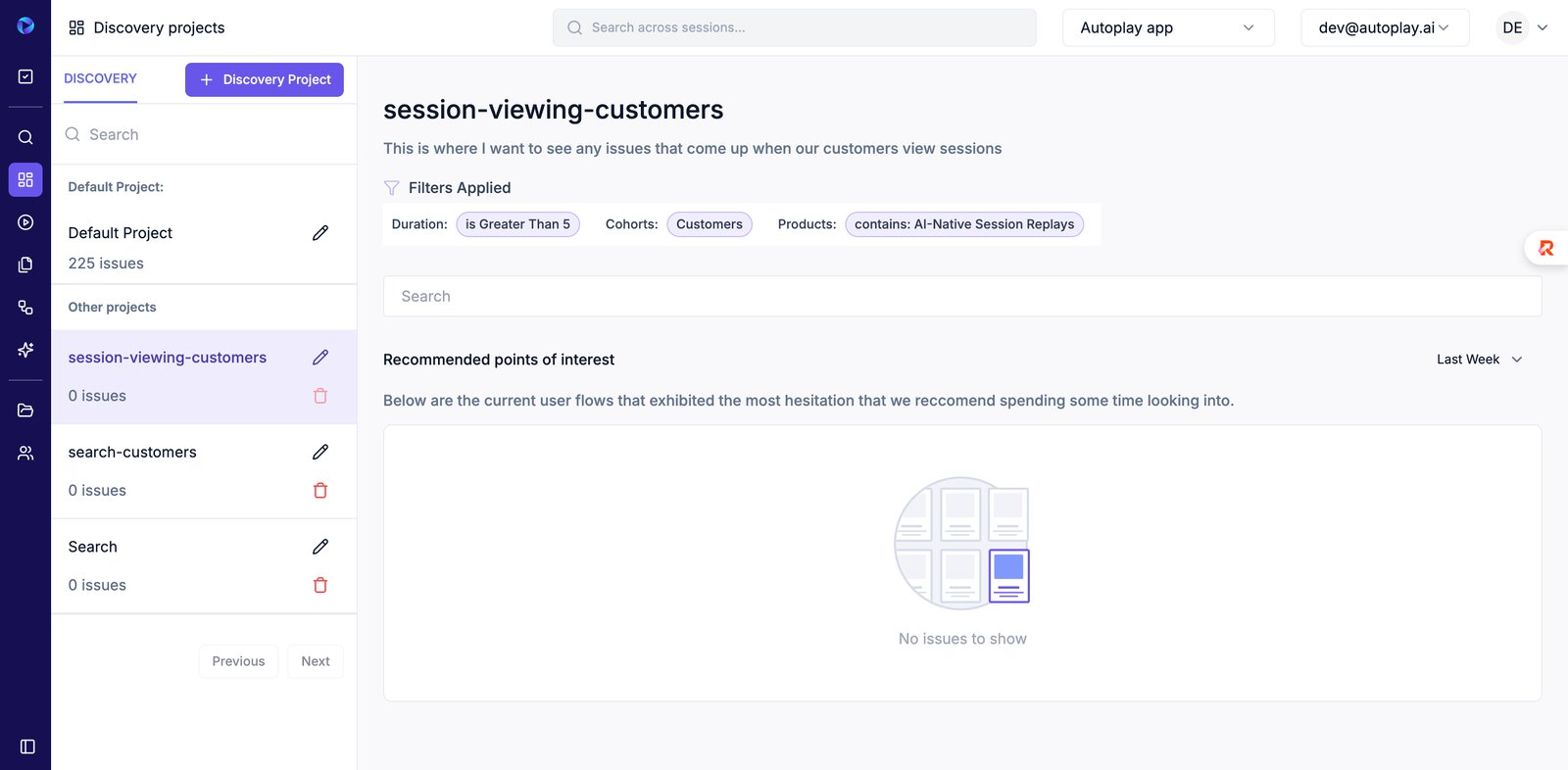Toggle the sidebar collapse icon at bottom left

click(x=27, y=746)
